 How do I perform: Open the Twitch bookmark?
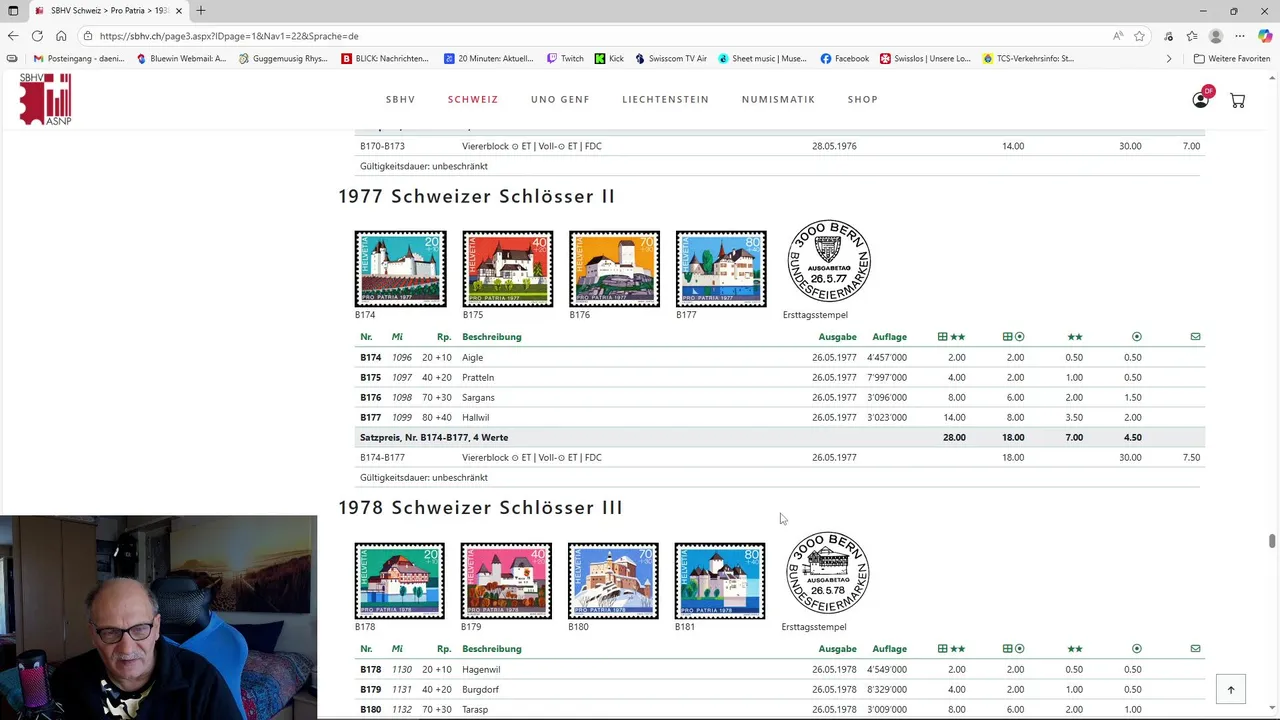tap(565, 59)
